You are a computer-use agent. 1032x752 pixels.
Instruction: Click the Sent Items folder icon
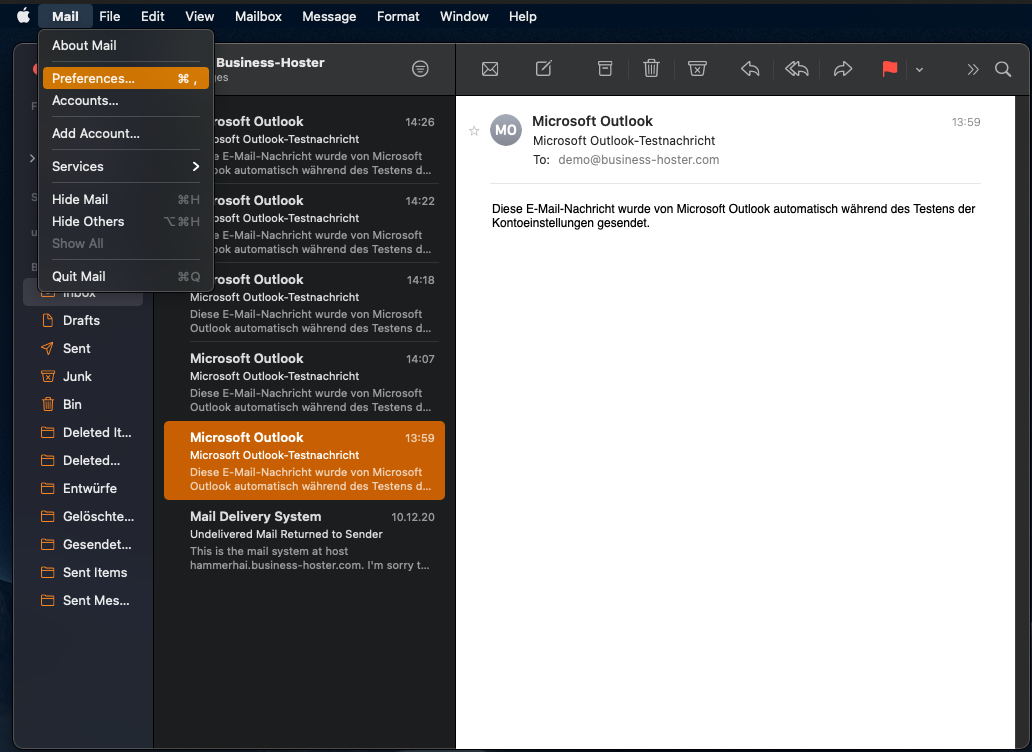coord(47,572)
